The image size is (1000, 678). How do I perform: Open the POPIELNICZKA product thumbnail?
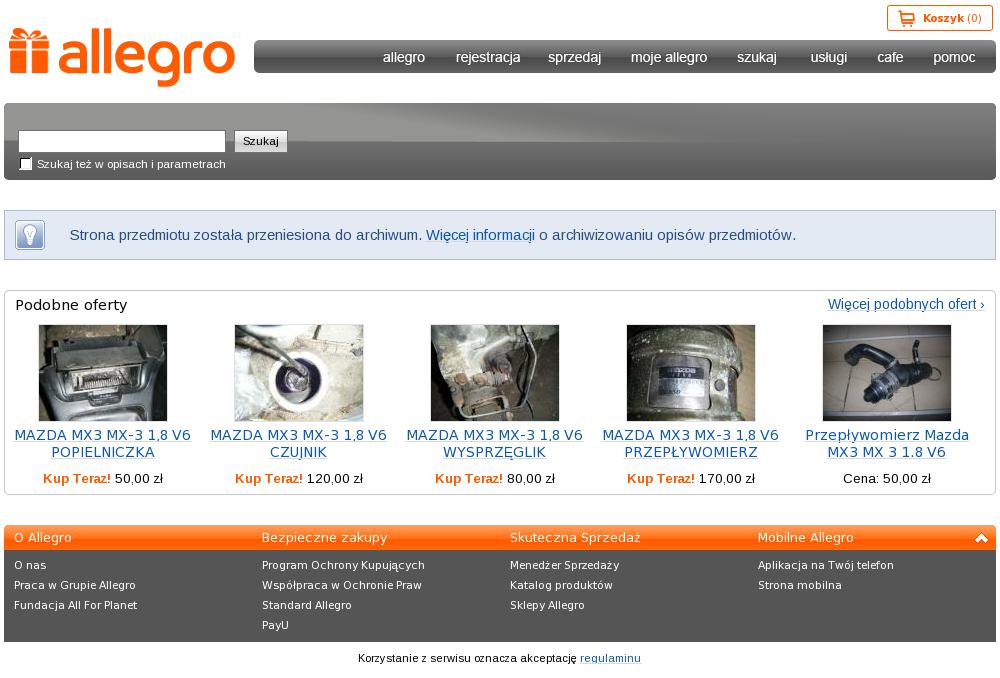[103, 372]
